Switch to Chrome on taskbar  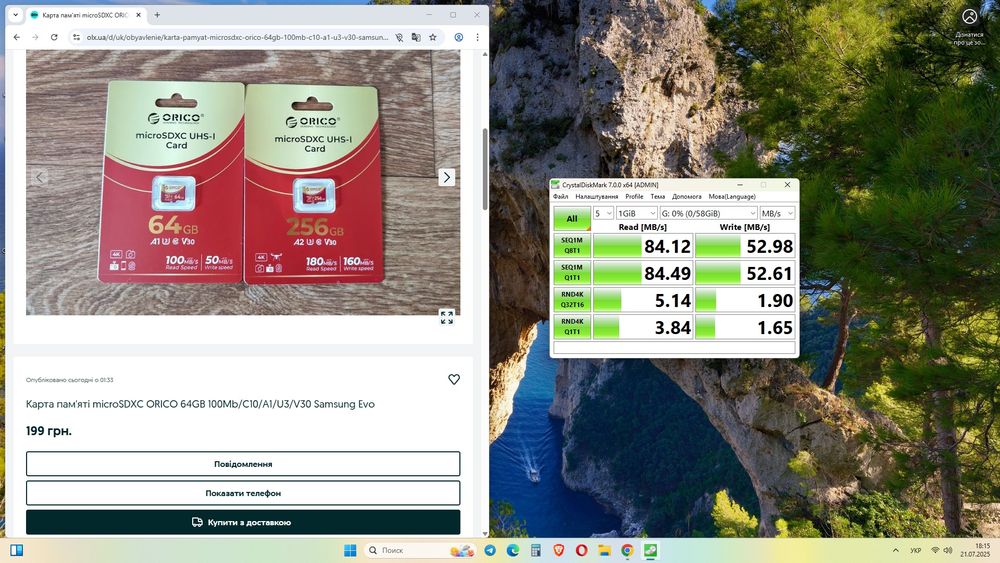[627, 550]
